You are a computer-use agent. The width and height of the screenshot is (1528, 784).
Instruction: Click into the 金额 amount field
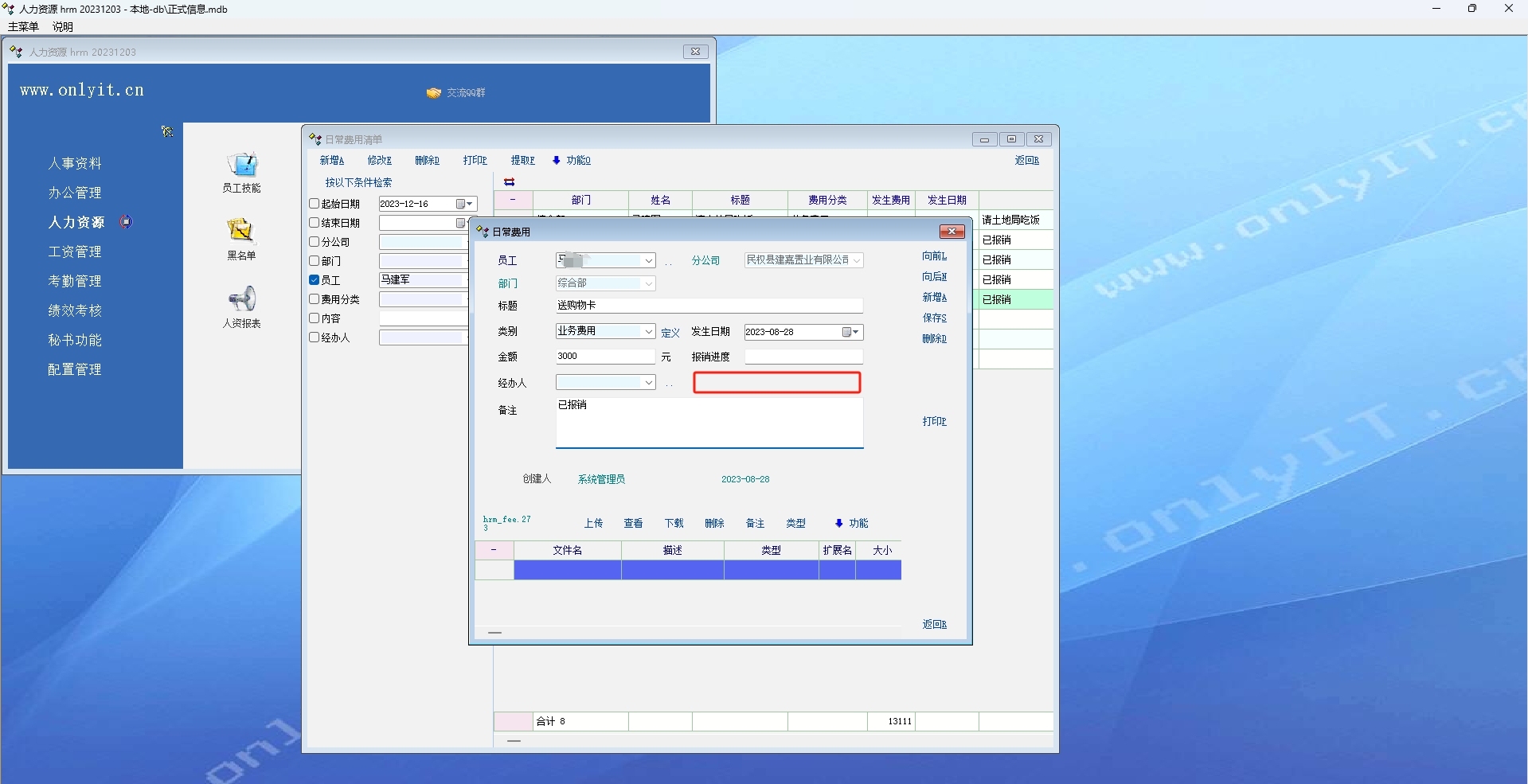tap(604, 357)
